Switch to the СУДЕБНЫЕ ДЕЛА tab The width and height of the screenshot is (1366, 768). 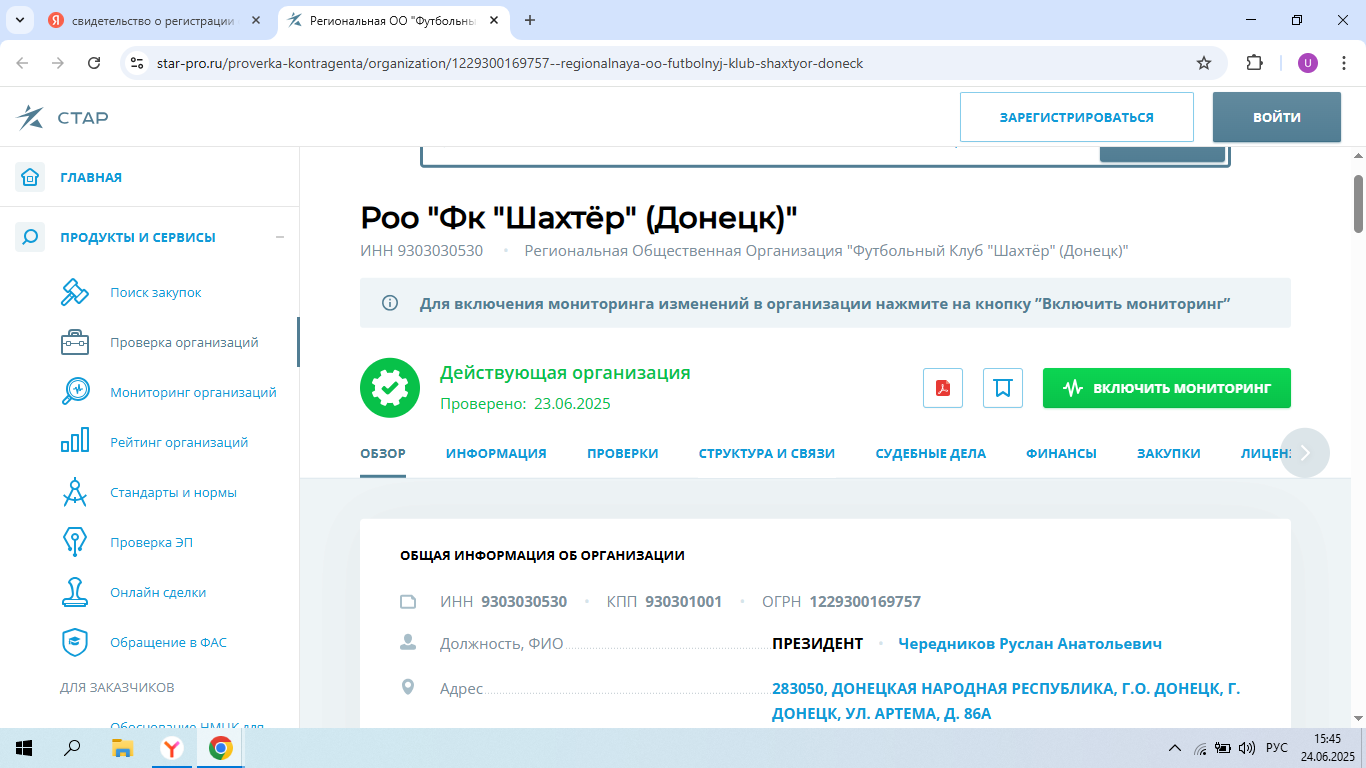931,453
